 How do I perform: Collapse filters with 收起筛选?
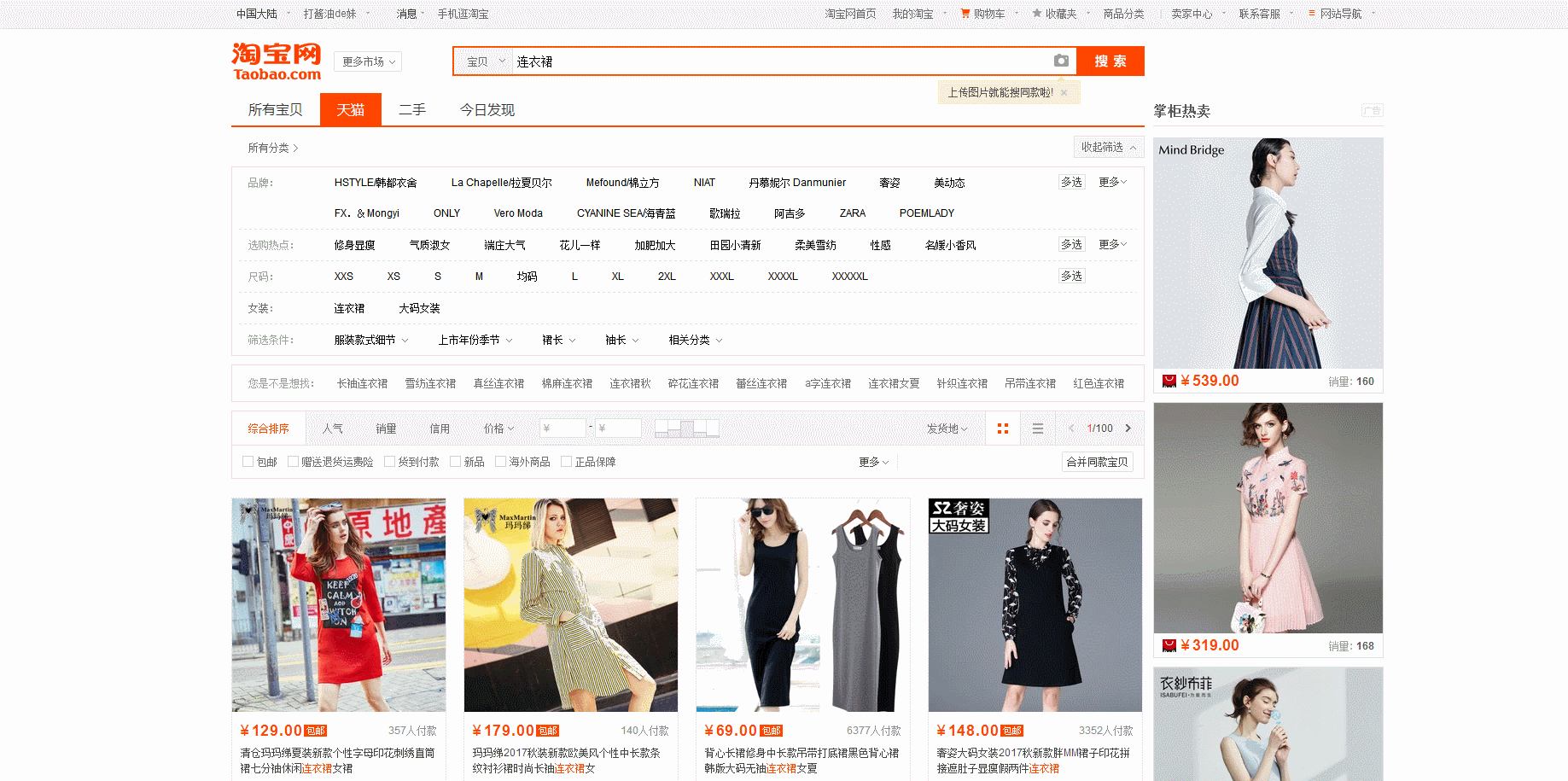pyautogui.click(x=1109, y=147)
